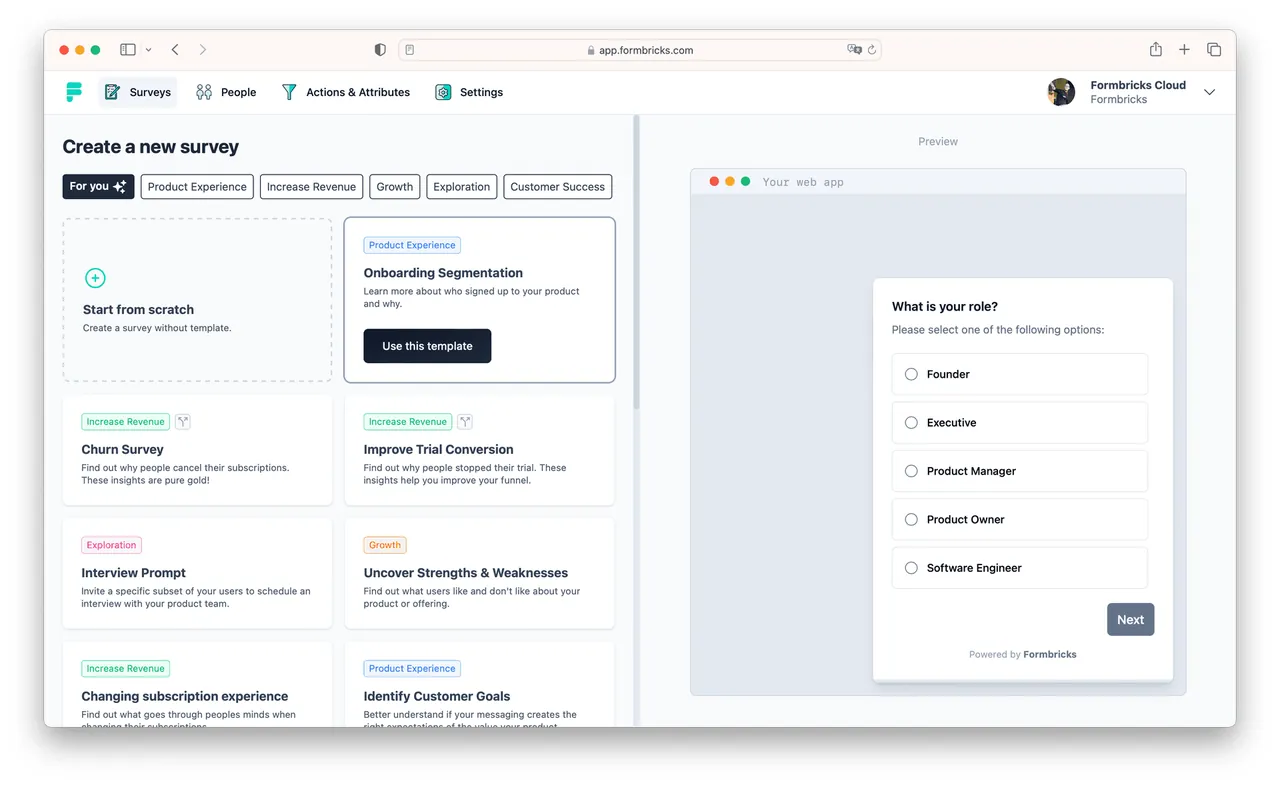Image resolution: width=1280 pixels, height=785 pixels.
Task: Open new tab with plus icon
Action: tap(1184, 49)
